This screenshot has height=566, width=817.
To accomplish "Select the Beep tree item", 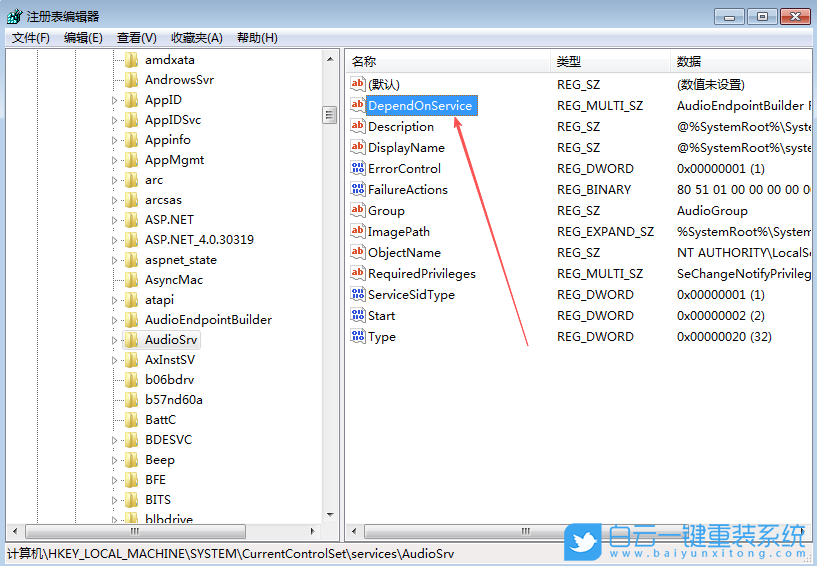I will point(159,460).
